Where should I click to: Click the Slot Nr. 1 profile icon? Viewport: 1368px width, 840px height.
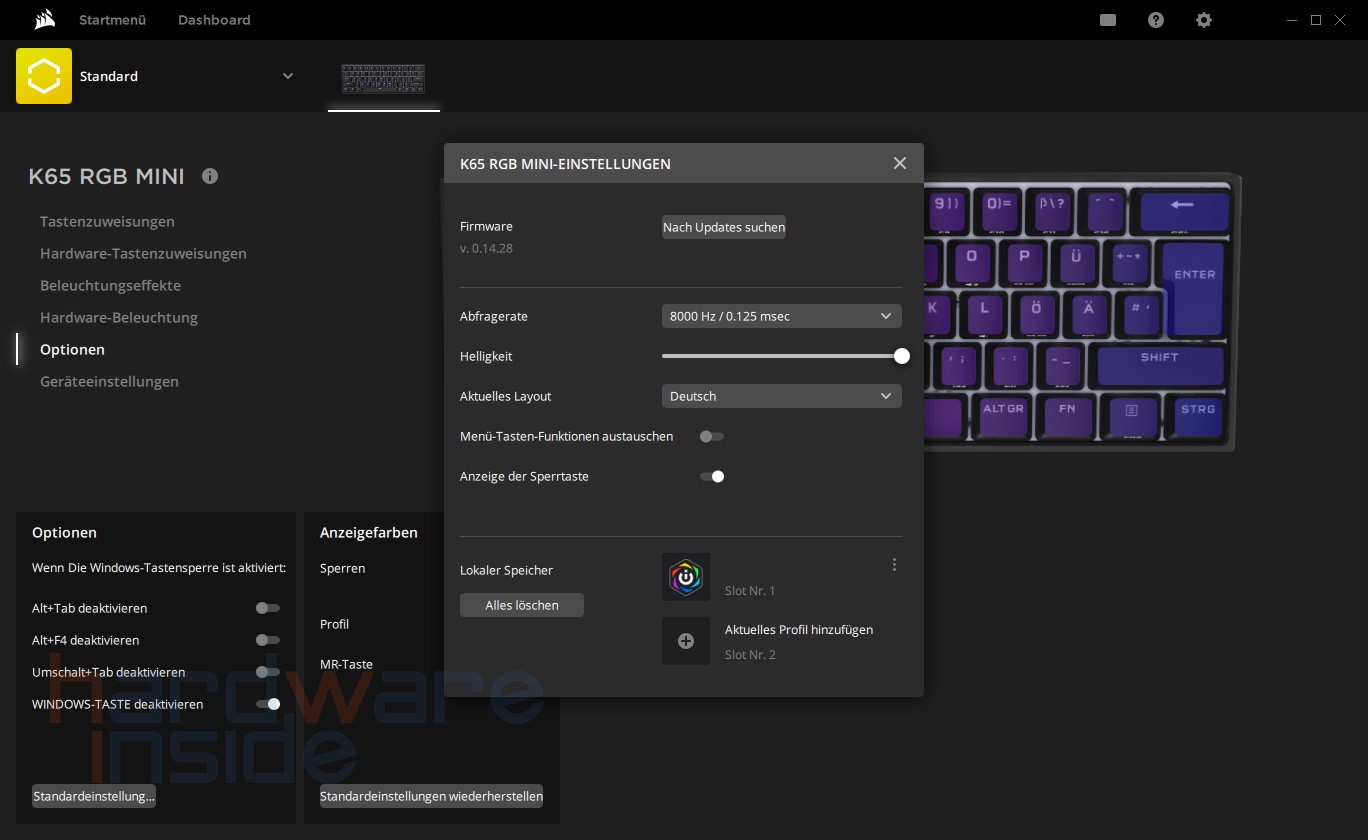pyautogui.click(x=686, y=577)
